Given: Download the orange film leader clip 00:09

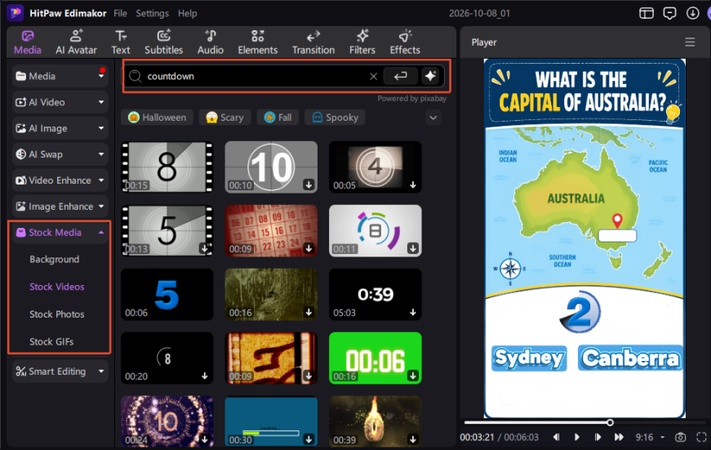Looking at the screenshot, I should coord(309,376).
